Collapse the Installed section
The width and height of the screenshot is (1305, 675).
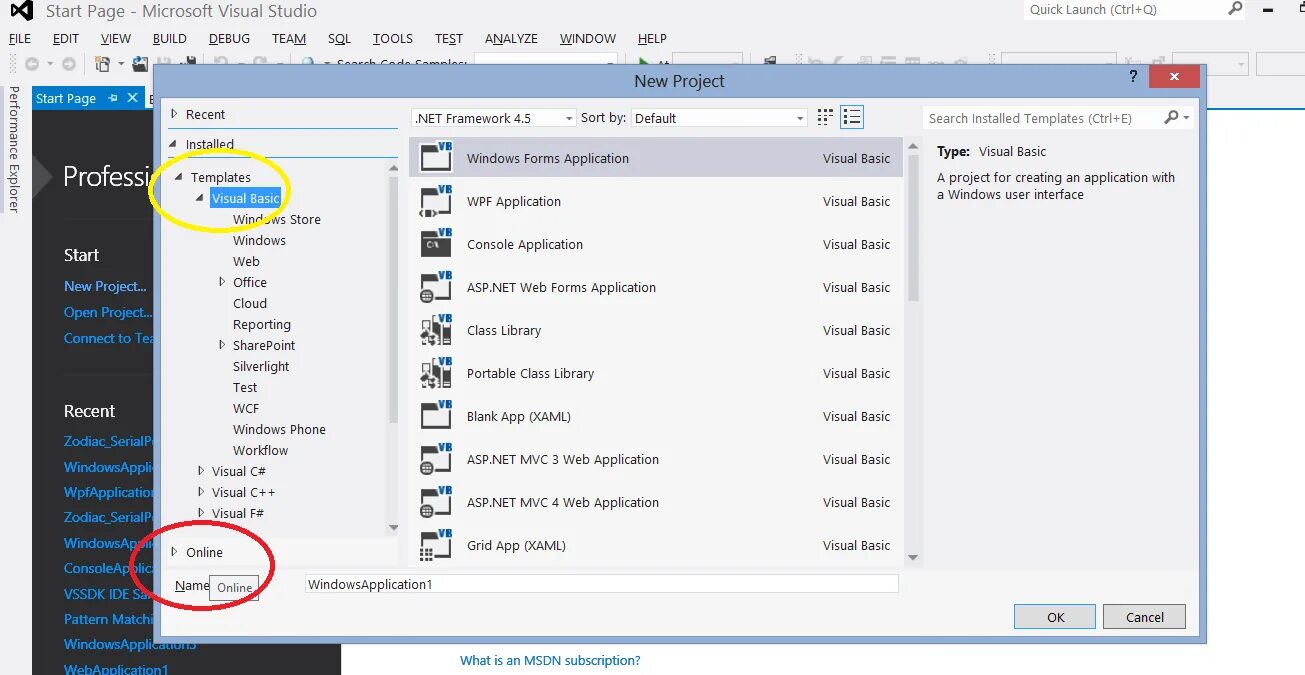[x=174, y=144]
